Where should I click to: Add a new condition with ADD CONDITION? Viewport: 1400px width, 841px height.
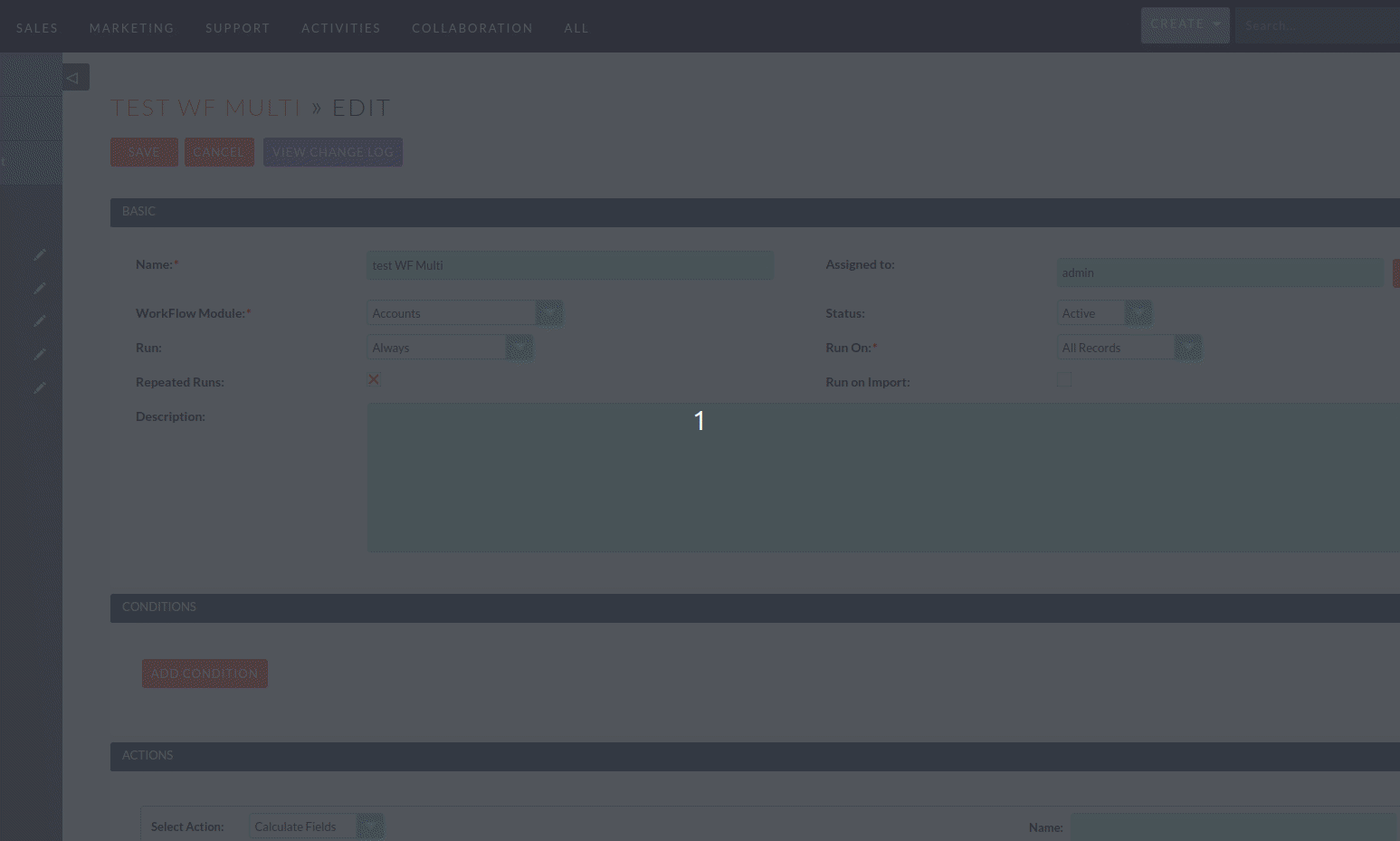(205, 674)
